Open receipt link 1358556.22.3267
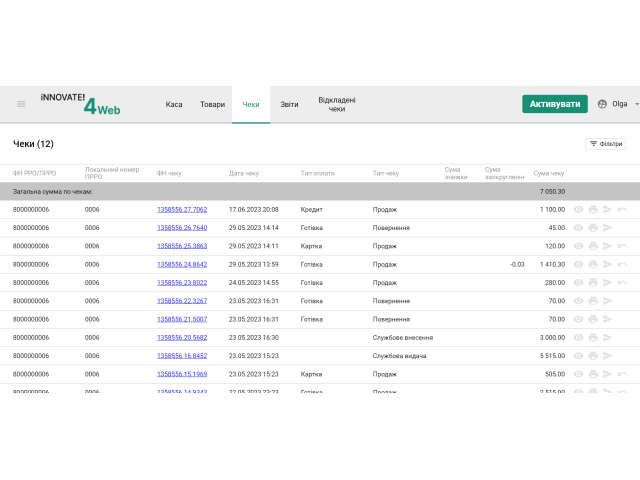The width and height of the screenshot is (640, 480). pos(182,301)
